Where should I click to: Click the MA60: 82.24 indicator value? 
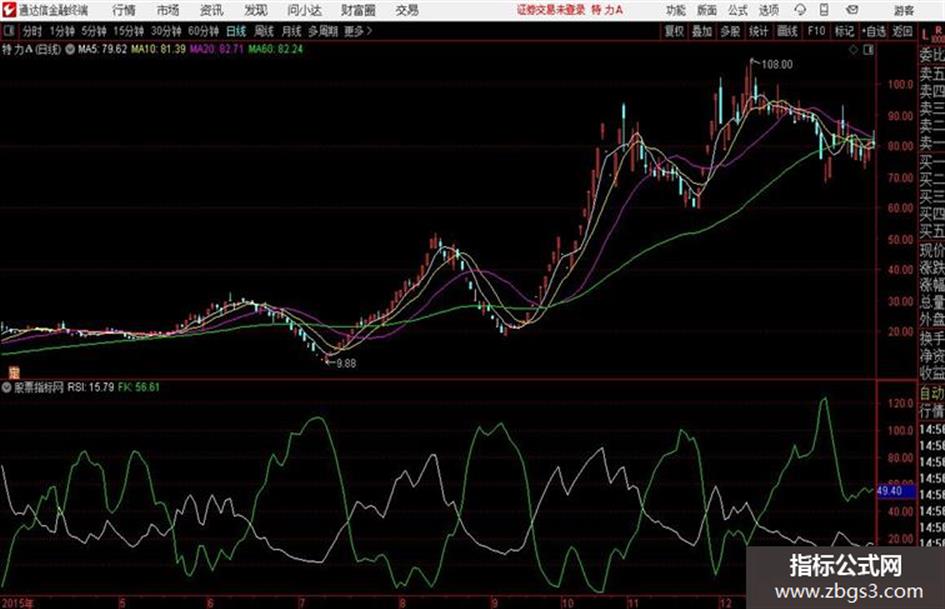point(275,49)
